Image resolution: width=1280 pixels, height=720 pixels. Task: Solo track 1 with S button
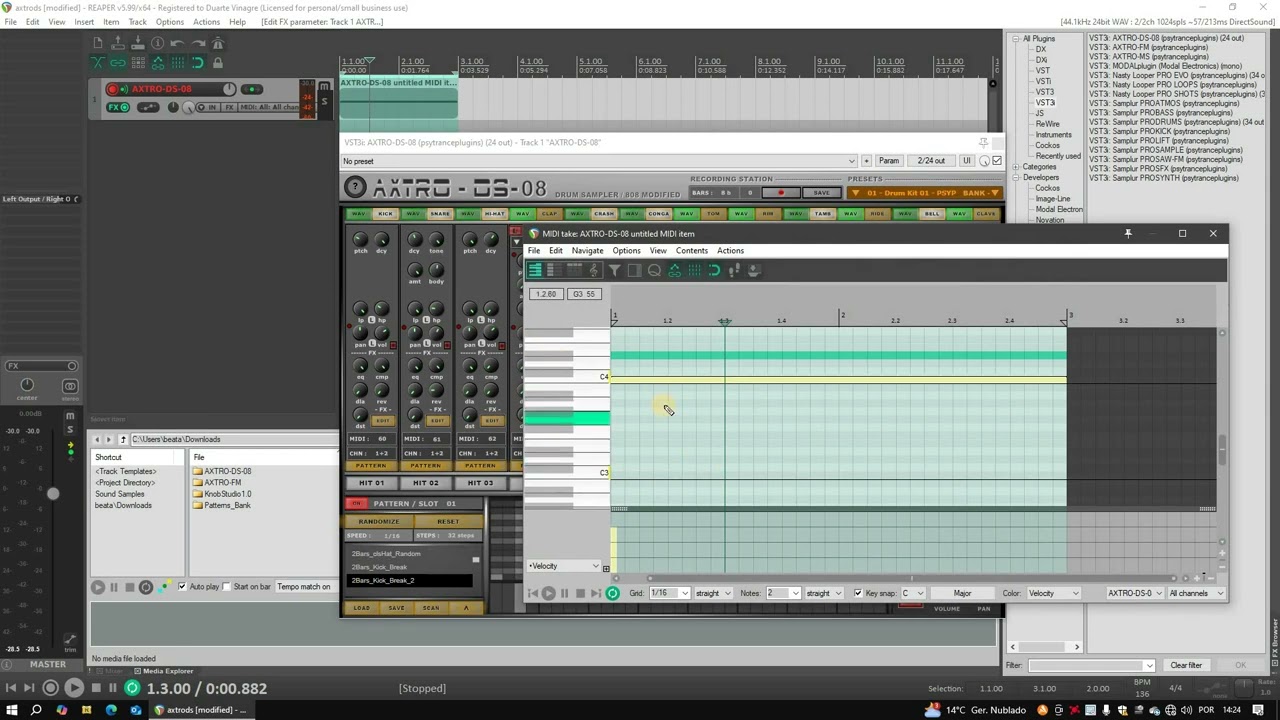(x=324, y=102)
